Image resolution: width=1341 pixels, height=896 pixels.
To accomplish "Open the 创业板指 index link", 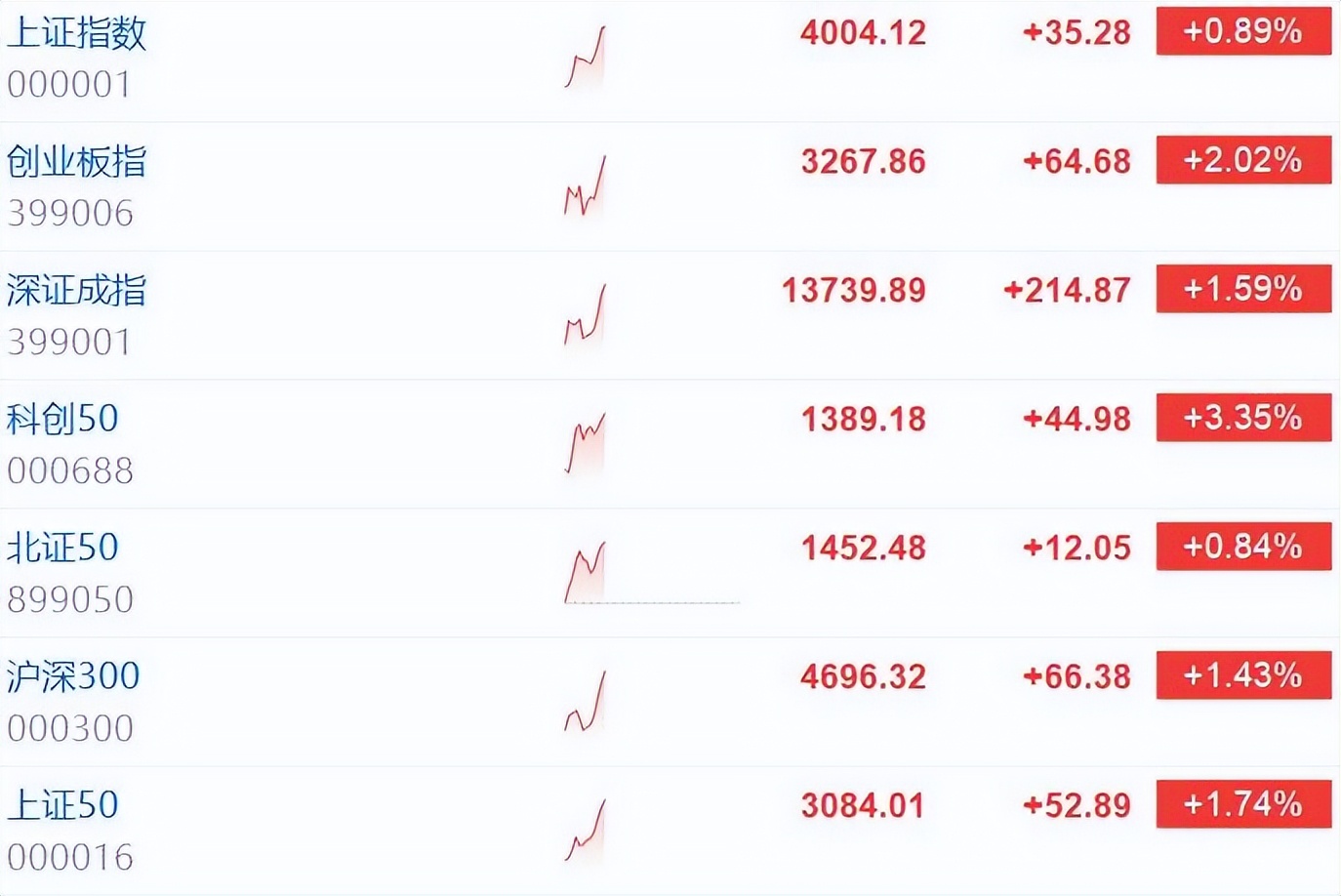I will click(x=76, y=162).
